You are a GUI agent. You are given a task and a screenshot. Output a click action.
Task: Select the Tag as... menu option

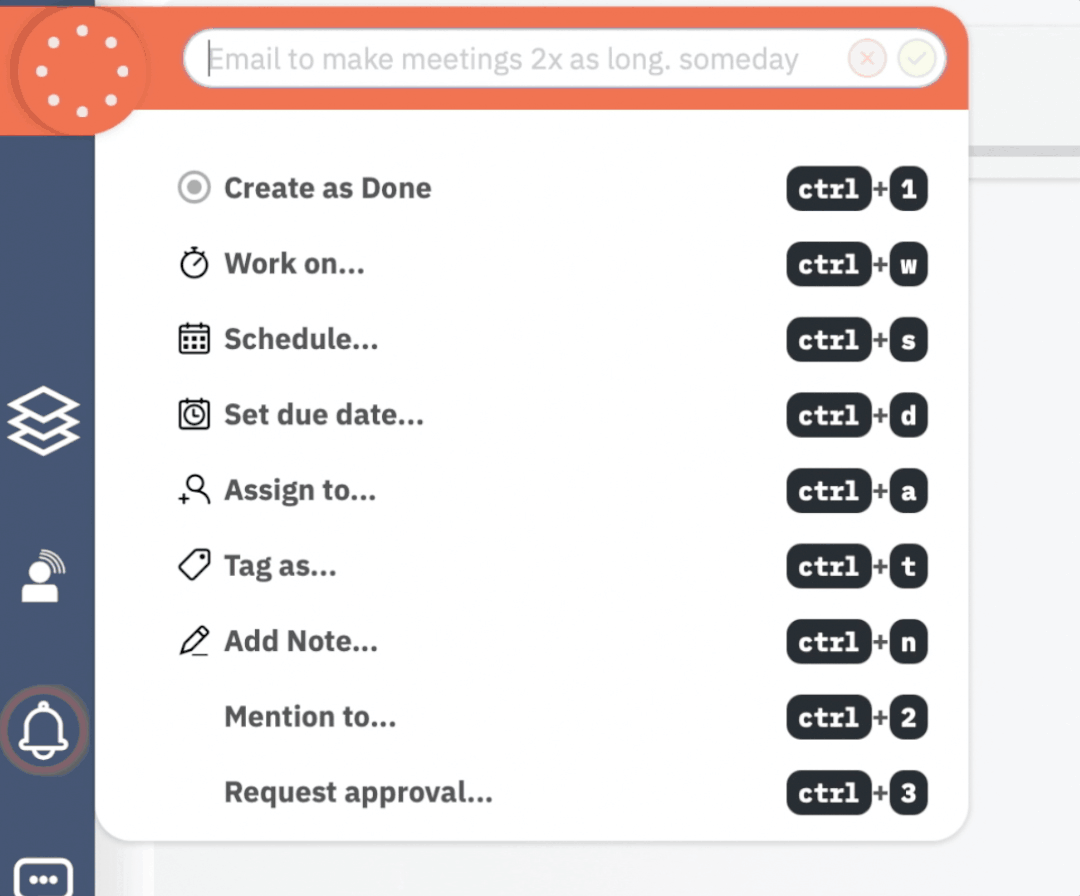pyautogui.click(x=280, y=566)
